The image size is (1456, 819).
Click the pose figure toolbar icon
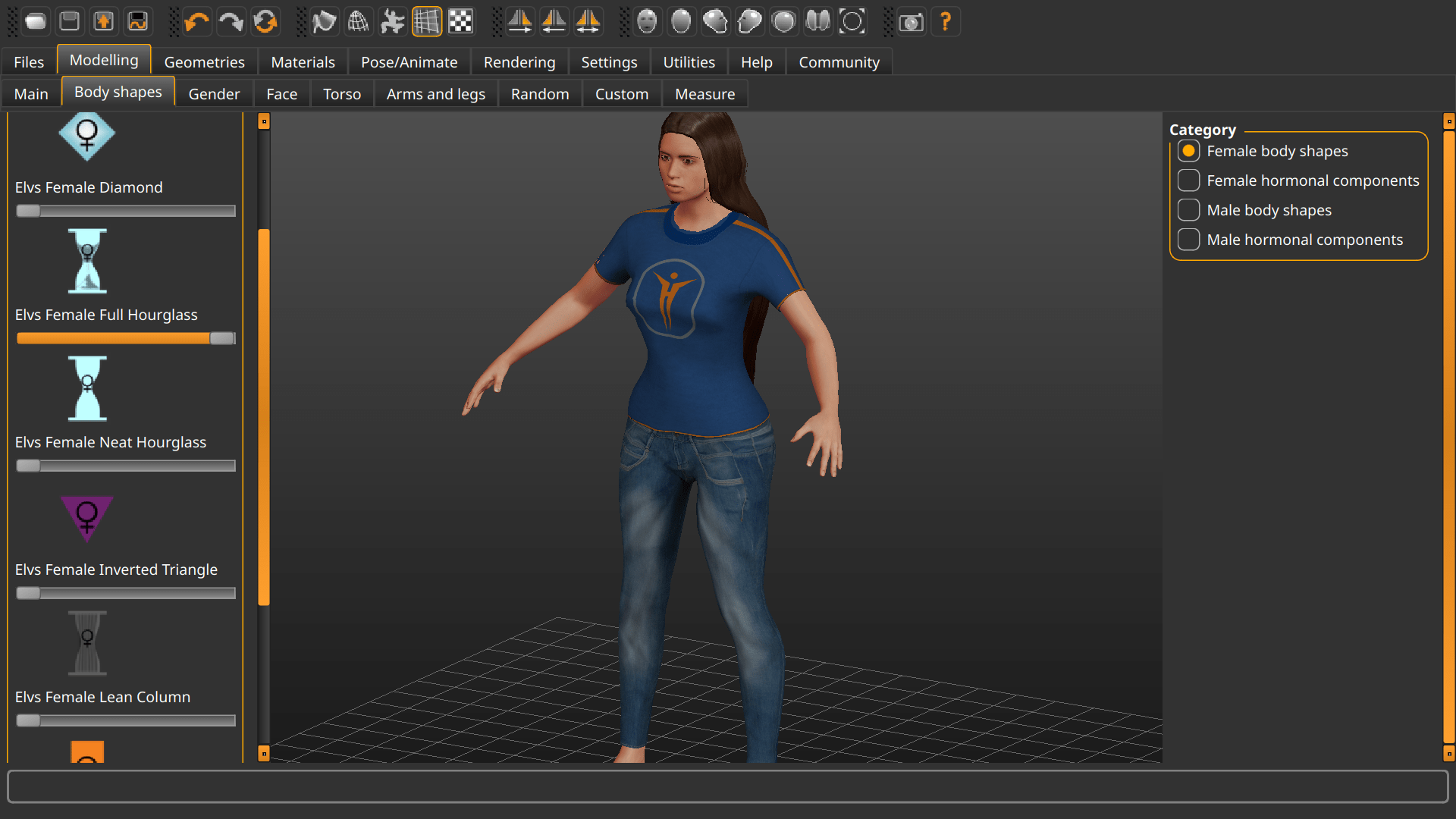point(392,22)
